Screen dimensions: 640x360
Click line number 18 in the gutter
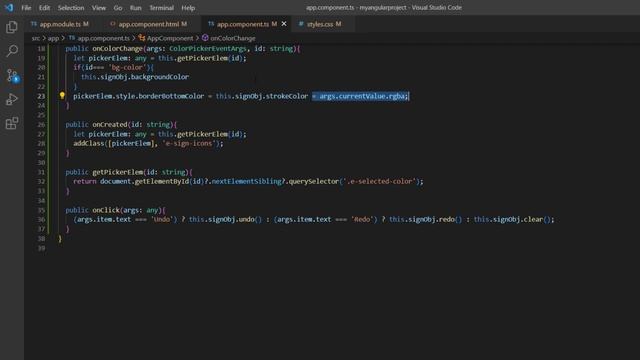point(41,49)
